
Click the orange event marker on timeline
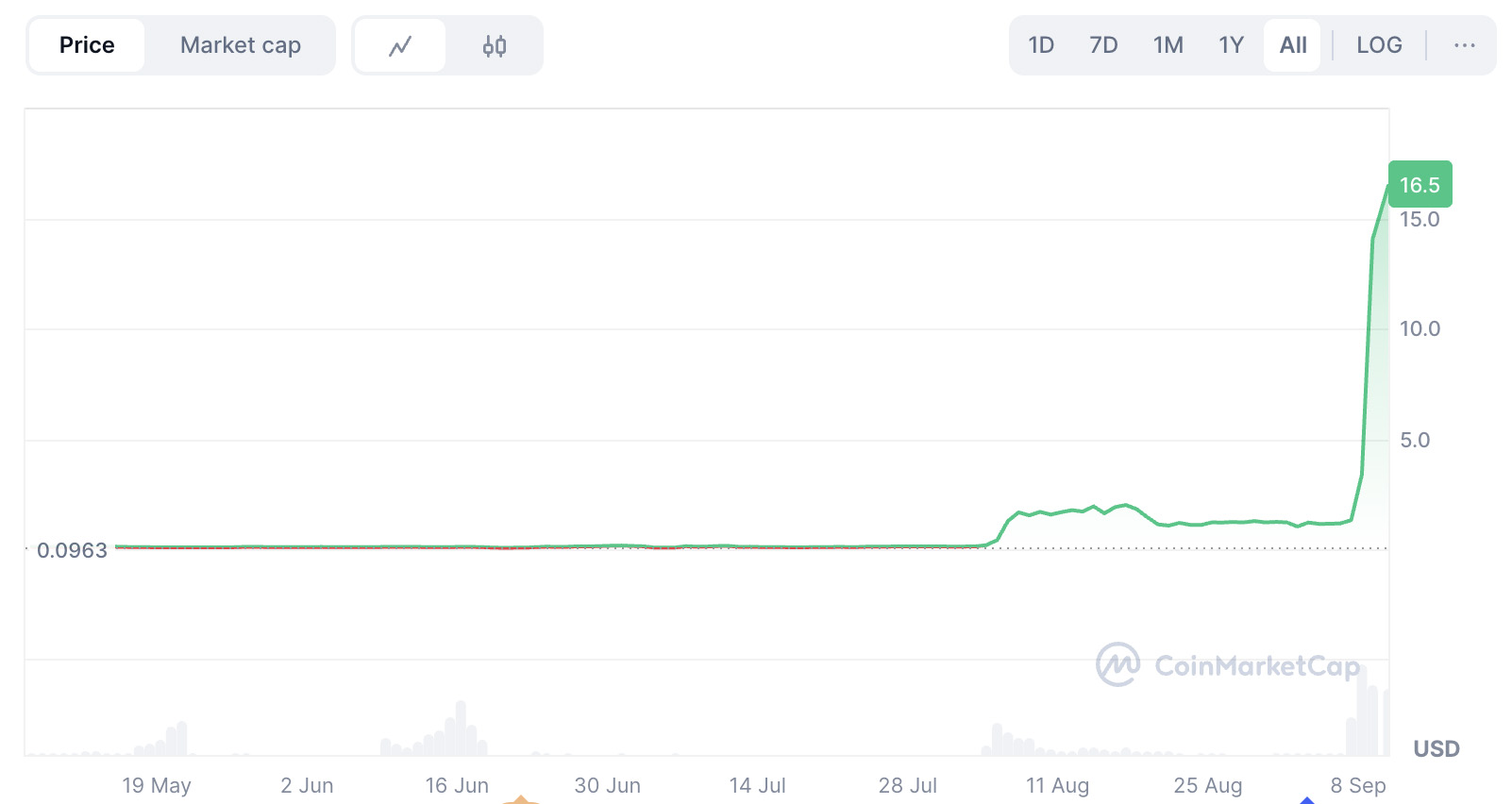click(x=520, y=798)
